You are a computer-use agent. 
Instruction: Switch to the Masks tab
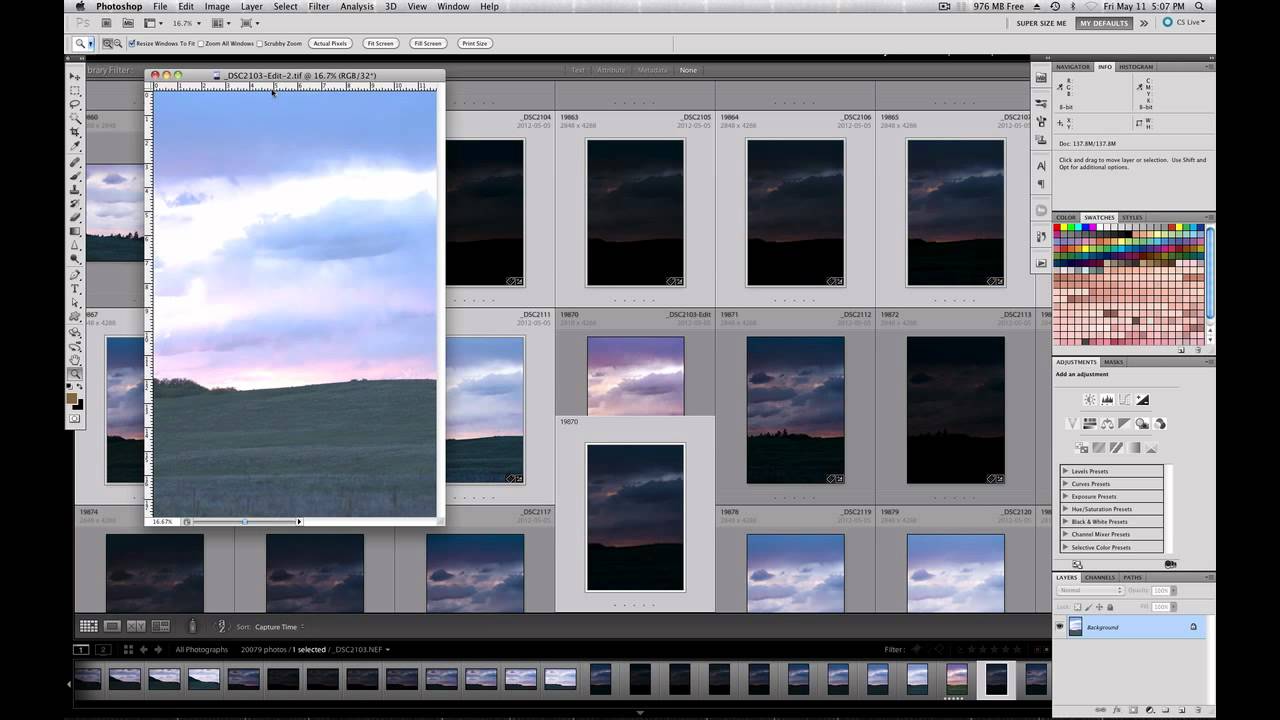point(1114,362)
